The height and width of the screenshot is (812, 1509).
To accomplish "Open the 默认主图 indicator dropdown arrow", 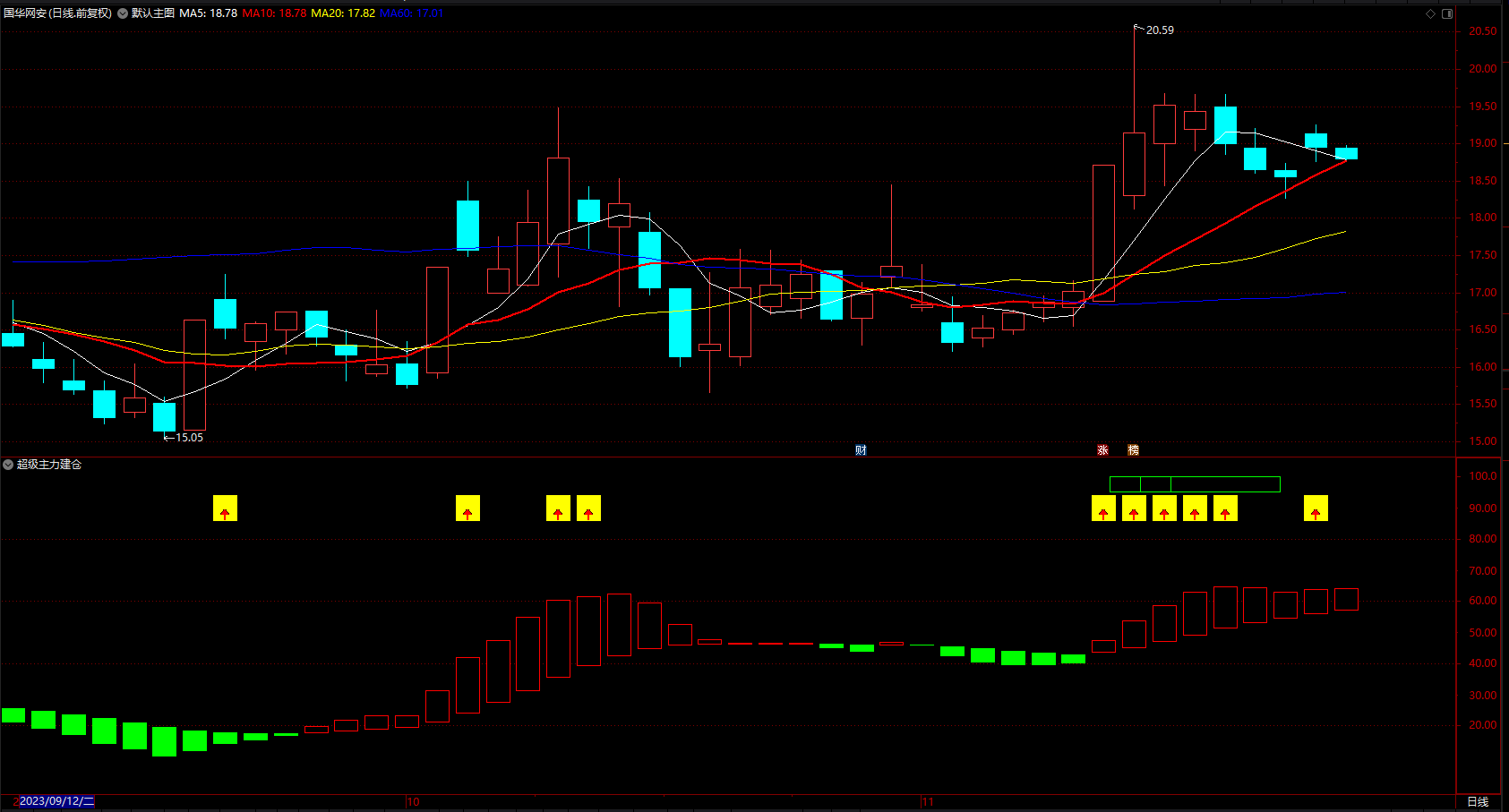I will tap(123, 13).
